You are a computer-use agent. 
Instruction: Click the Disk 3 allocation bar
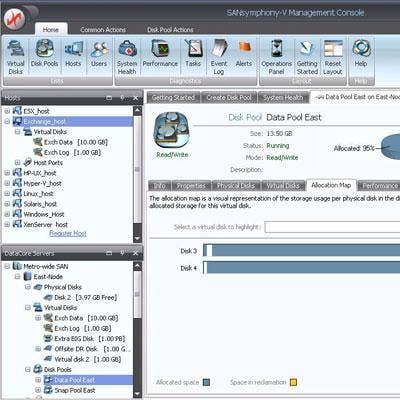click(x=302, y=250)
